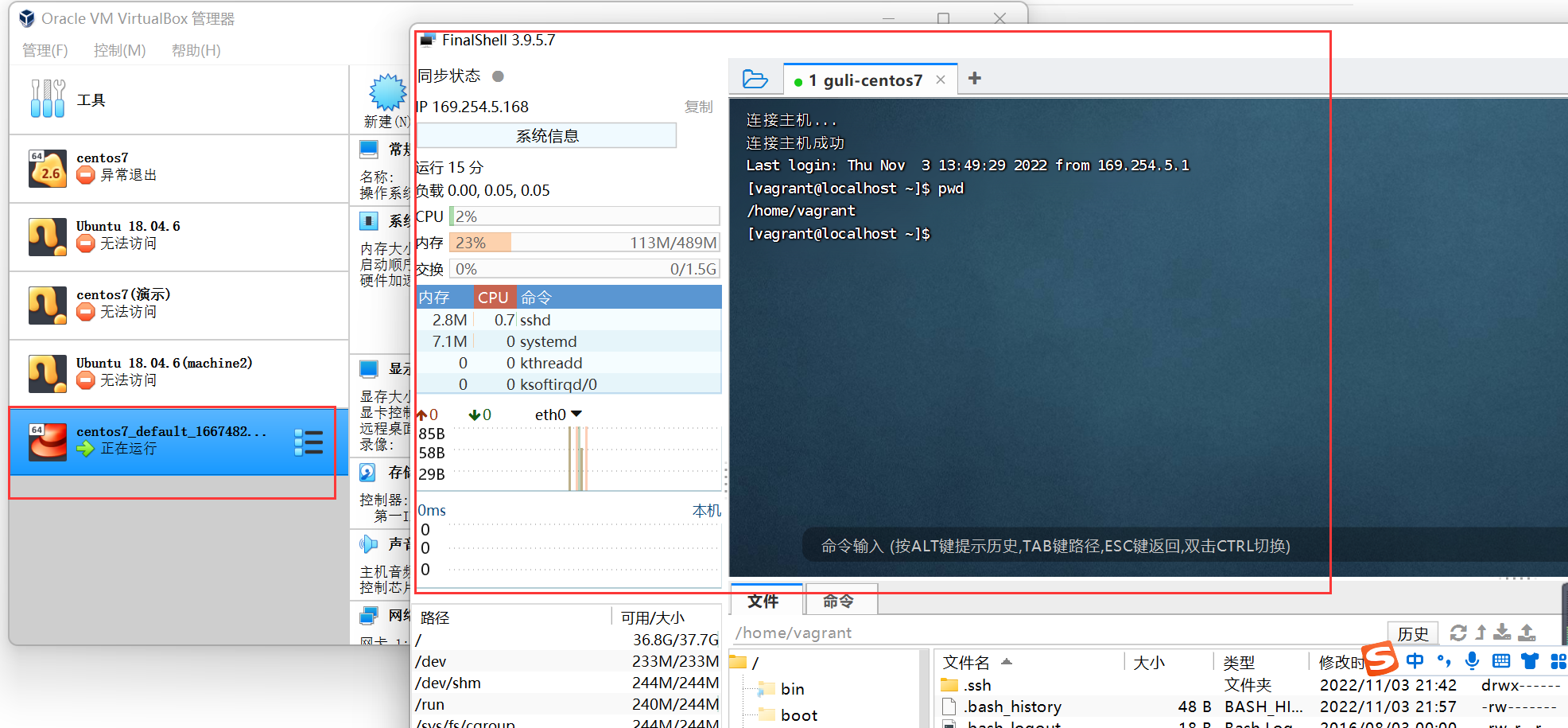Sort processes by 命令 column header
The height and width of the screenshot is (728, 1568).
point(619,297)
